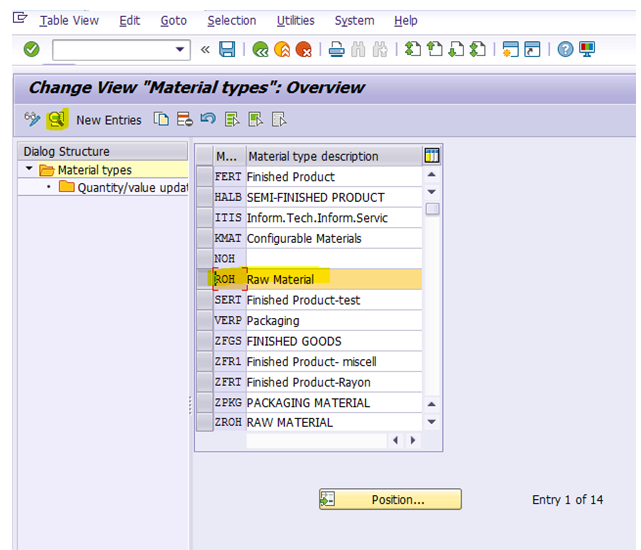The height and width of the screenshot is (550, 641).
Task: Click the Display/Change toggle pencil icon
Action: coord(32,119)
